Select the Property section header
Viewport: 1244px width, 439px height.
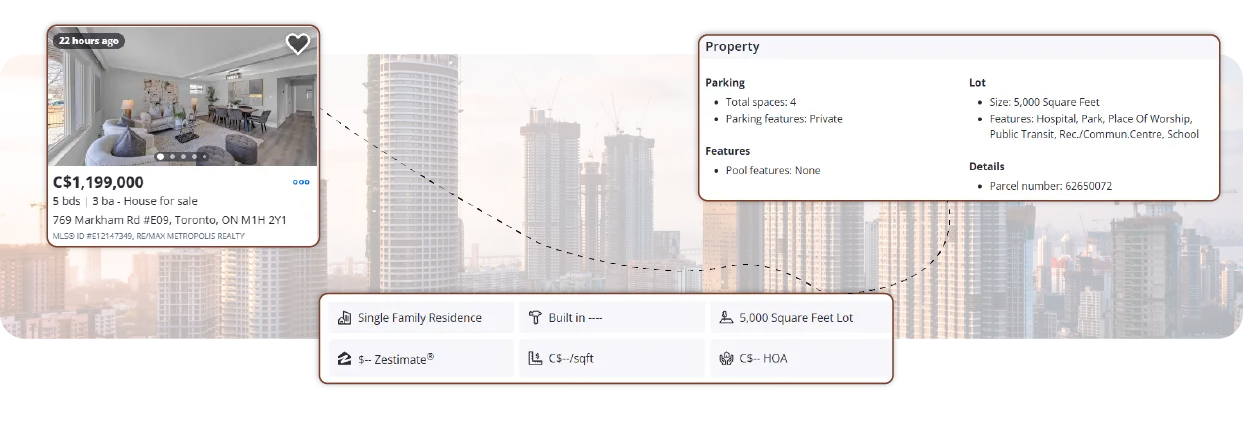pyautogui.click(x=732, y=47)
